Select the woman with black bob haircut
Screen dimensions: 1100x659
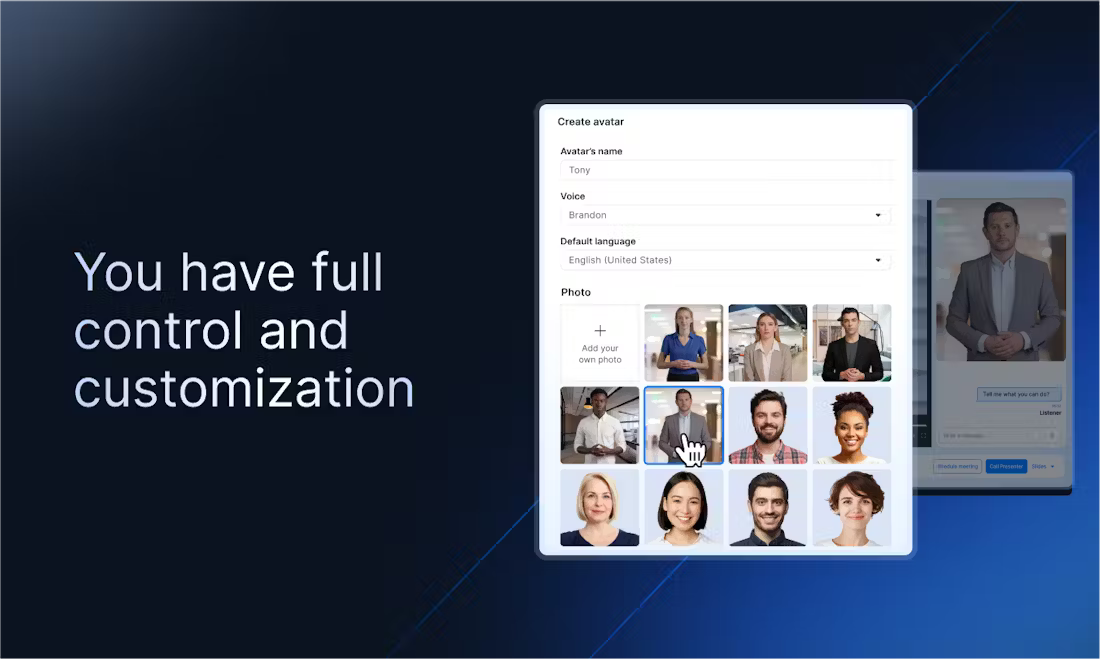[683, 508]
